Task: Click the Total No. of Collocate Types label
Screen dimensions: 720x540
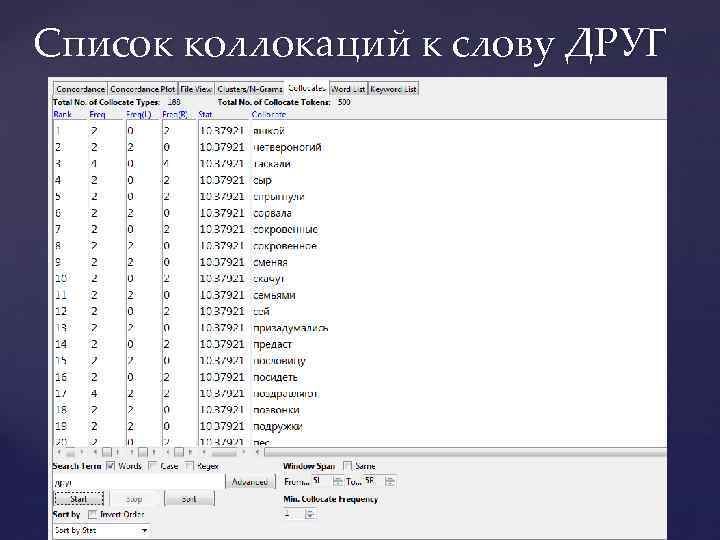Action: (x=107, y=102)
